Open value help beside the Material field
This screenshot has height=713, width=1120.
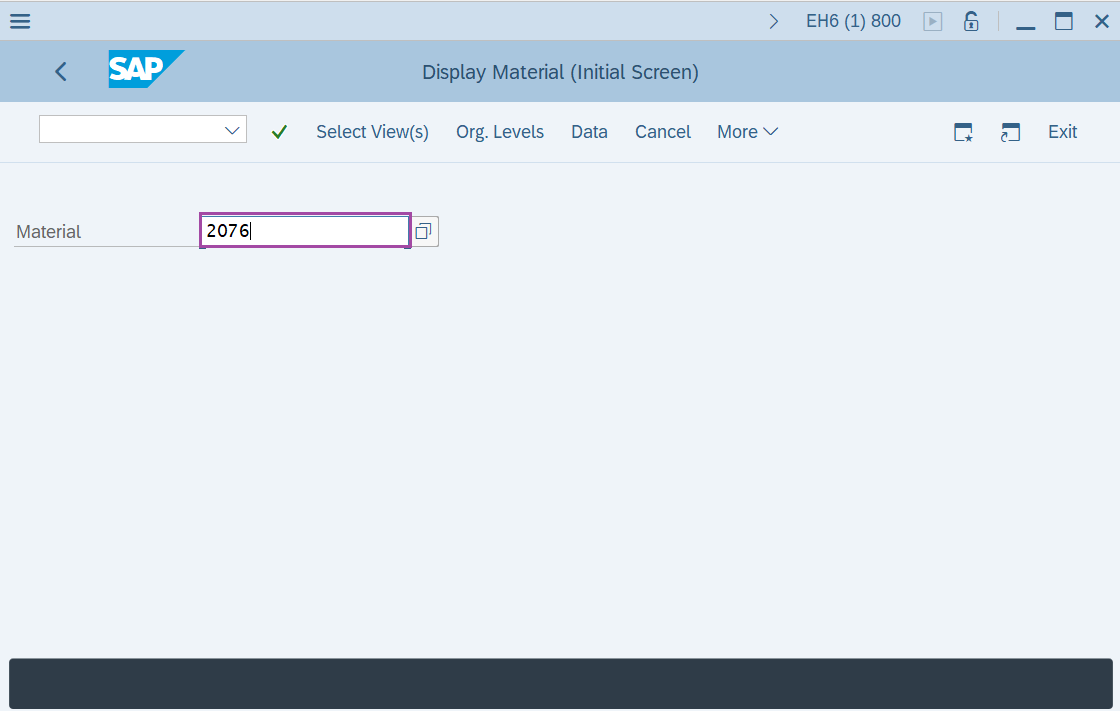(x=423, y=232)
